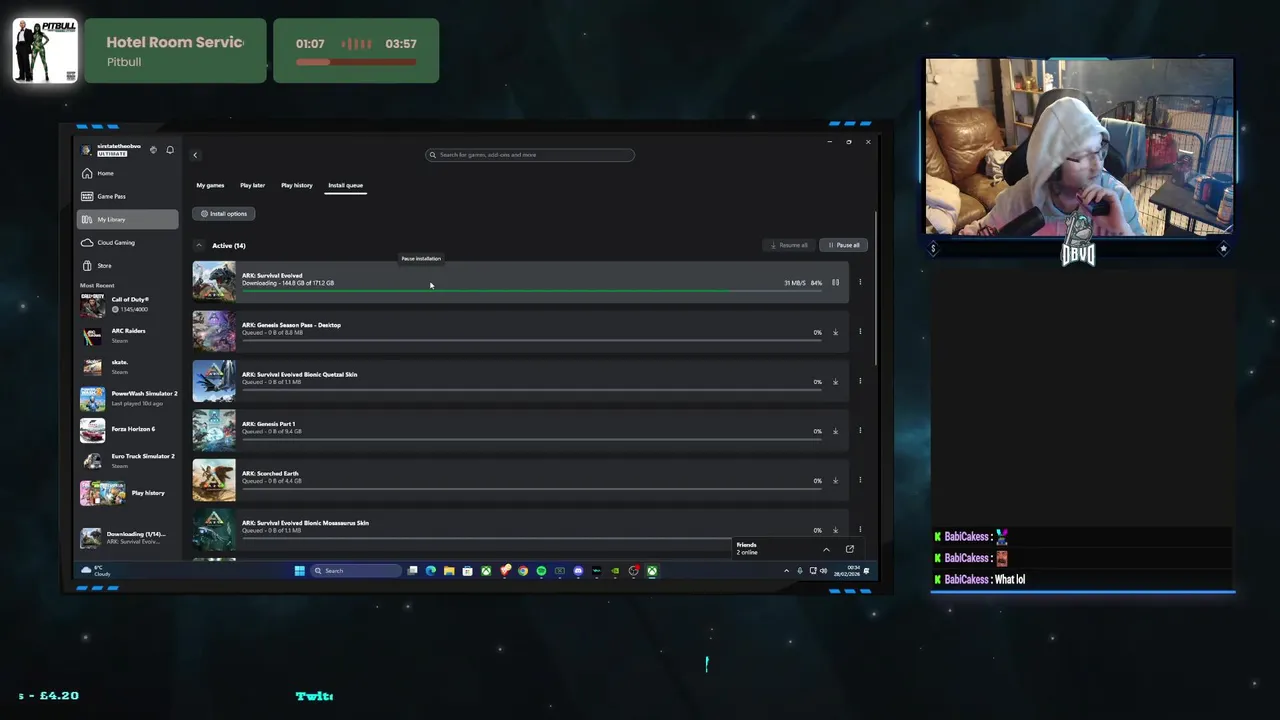
Task: Open more options for ARK: Scorched Earth
Action: tap(860, 480)
